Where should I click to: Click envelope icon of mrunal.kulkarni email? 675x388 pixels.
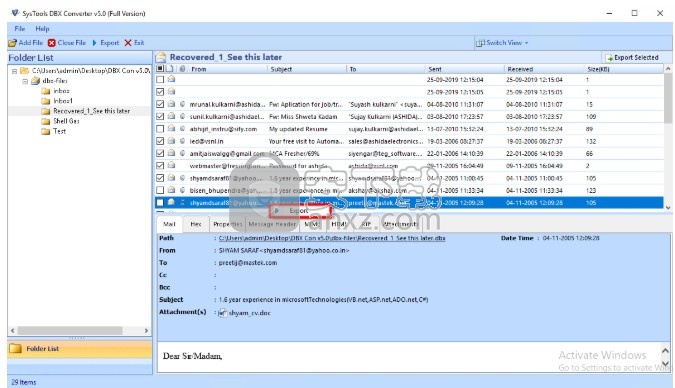point(171,104)
